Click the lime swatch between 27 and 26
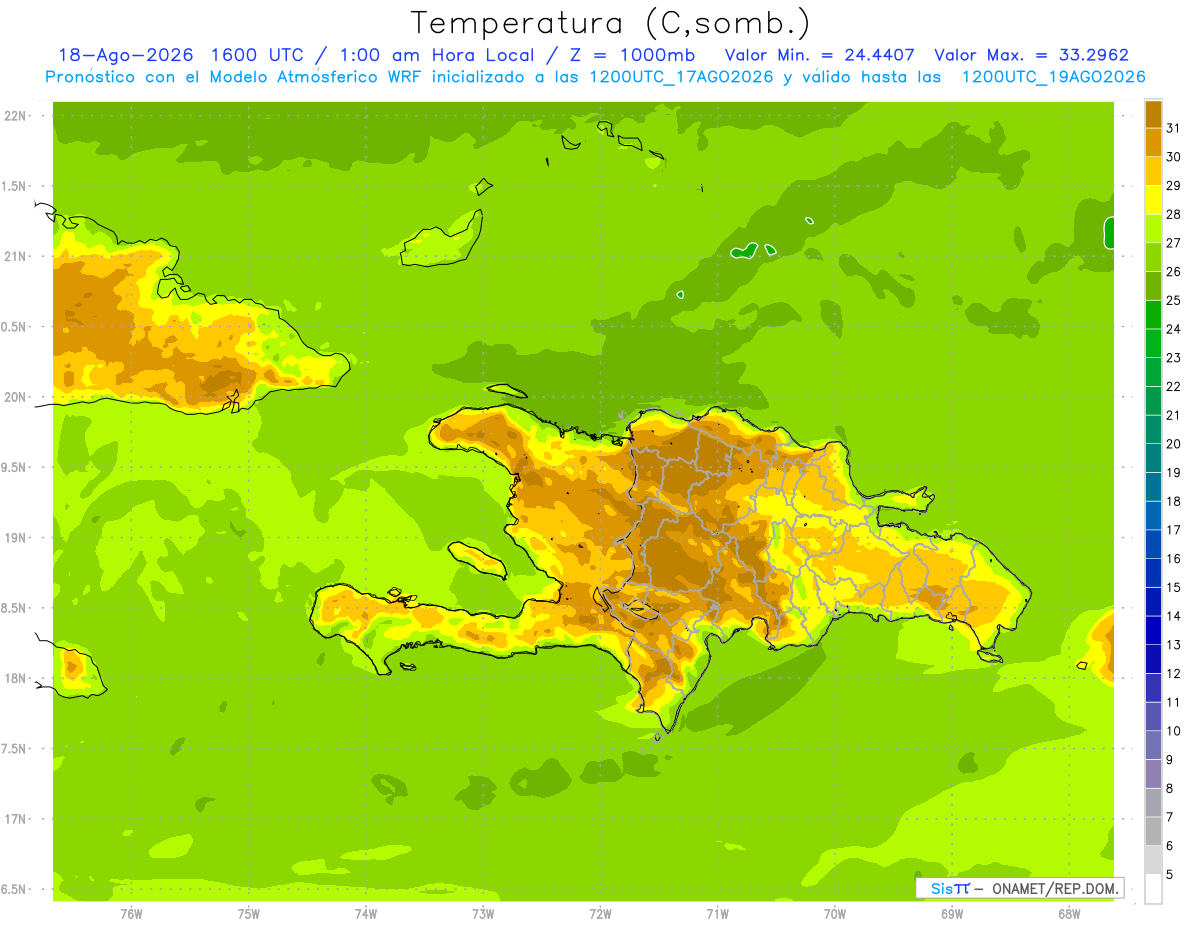This screenshot has width=1200, height=927. [x=1153, y=257]
